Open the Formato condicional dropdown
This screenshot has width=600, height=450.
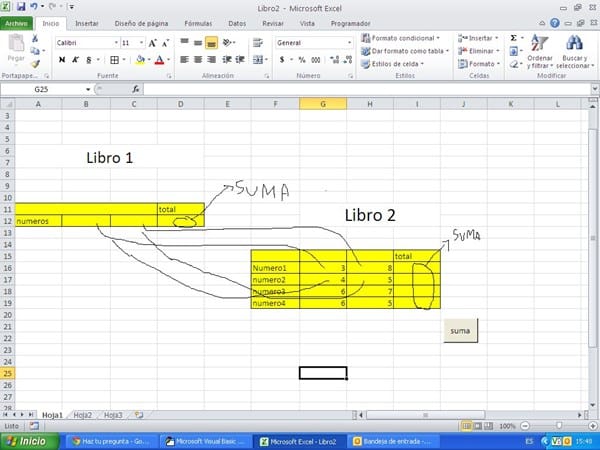click(404, 38)
